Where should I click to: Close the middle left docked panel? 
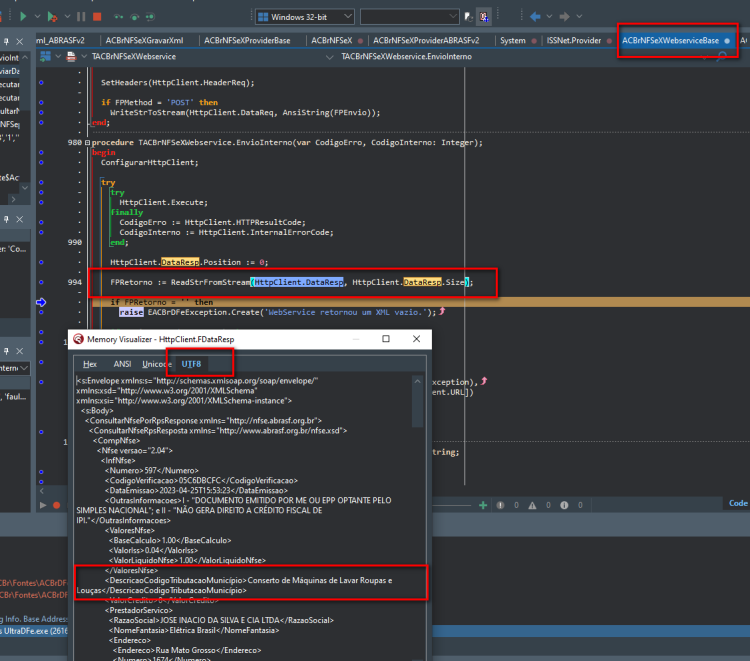(x=20, y=219)
